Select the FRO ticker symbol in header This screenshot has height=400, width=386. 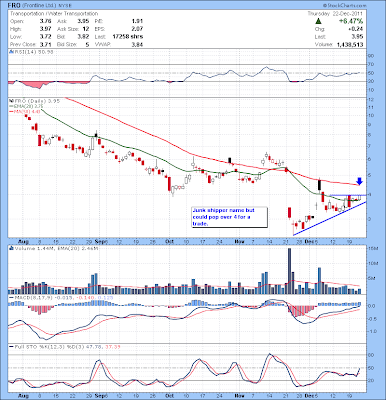[14, 5]
